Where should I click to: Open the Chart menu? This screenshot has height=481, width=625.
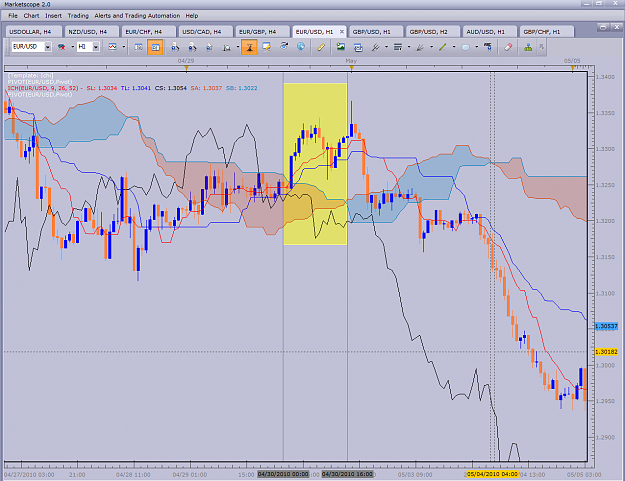(31, 16)
